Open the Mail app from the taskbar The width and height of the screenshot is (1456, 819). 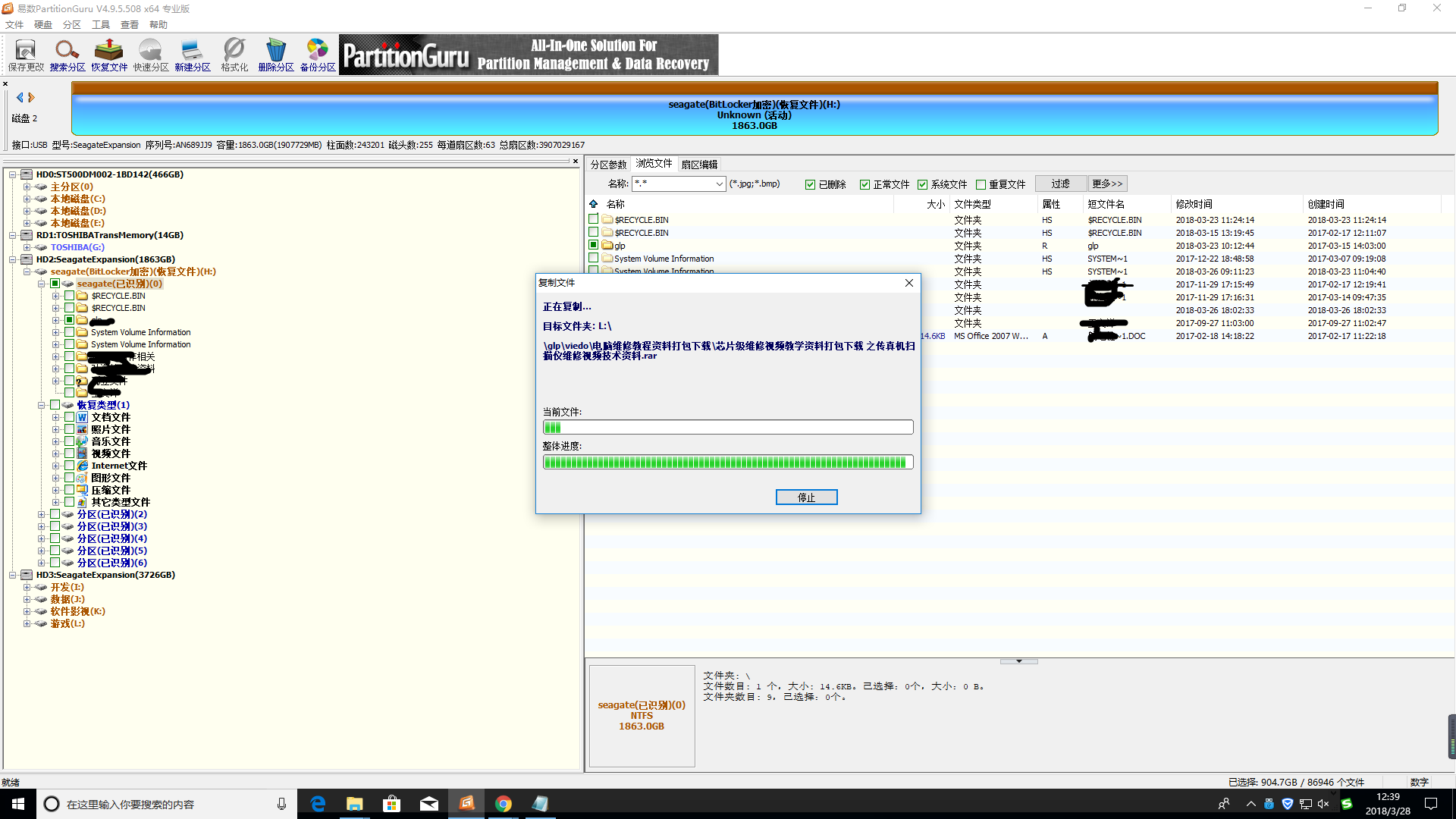428,804
